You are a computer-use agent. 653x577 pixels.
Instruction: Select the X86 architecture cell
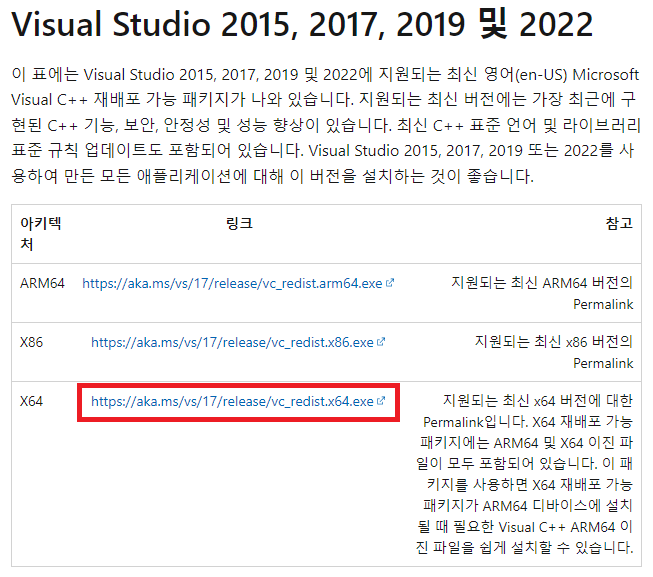pyautogui.click(x=31, y=343)
